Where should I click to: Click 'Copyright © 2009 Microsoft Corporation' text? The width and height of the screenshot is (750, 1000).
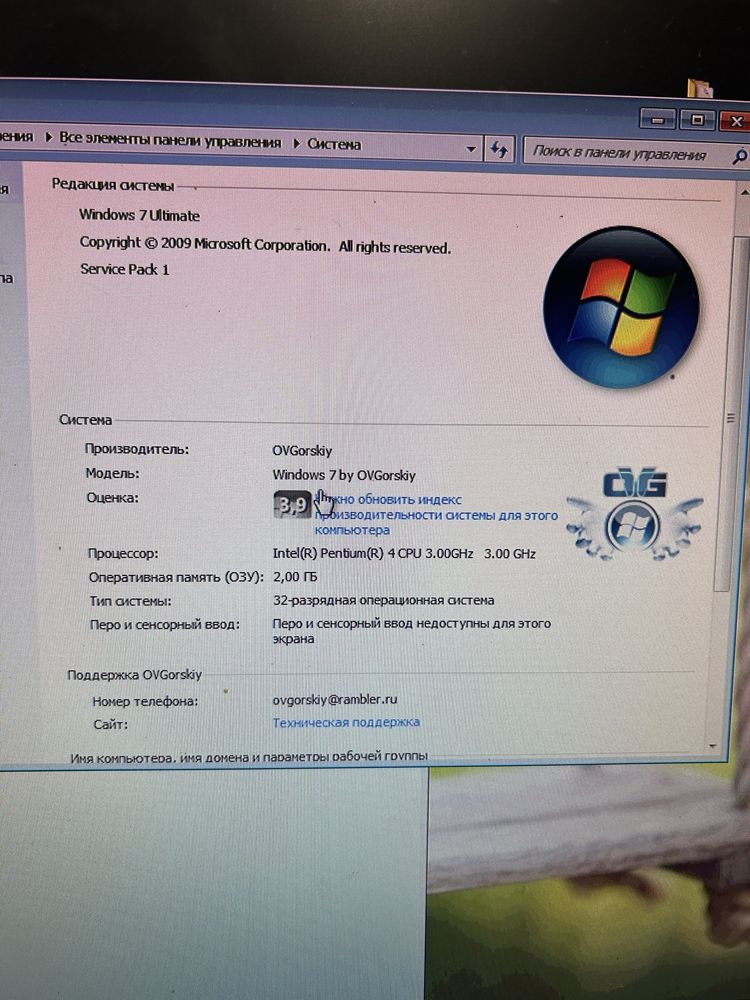pos(205,244)
